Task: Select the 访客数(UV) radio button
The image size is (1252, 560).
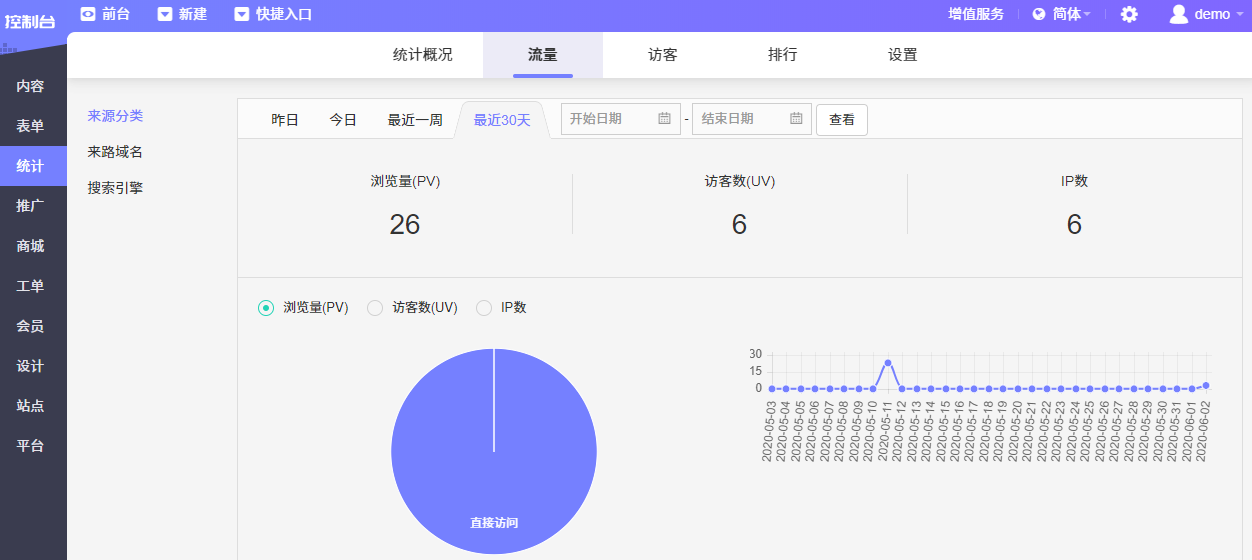Action: tap(375, 308)
